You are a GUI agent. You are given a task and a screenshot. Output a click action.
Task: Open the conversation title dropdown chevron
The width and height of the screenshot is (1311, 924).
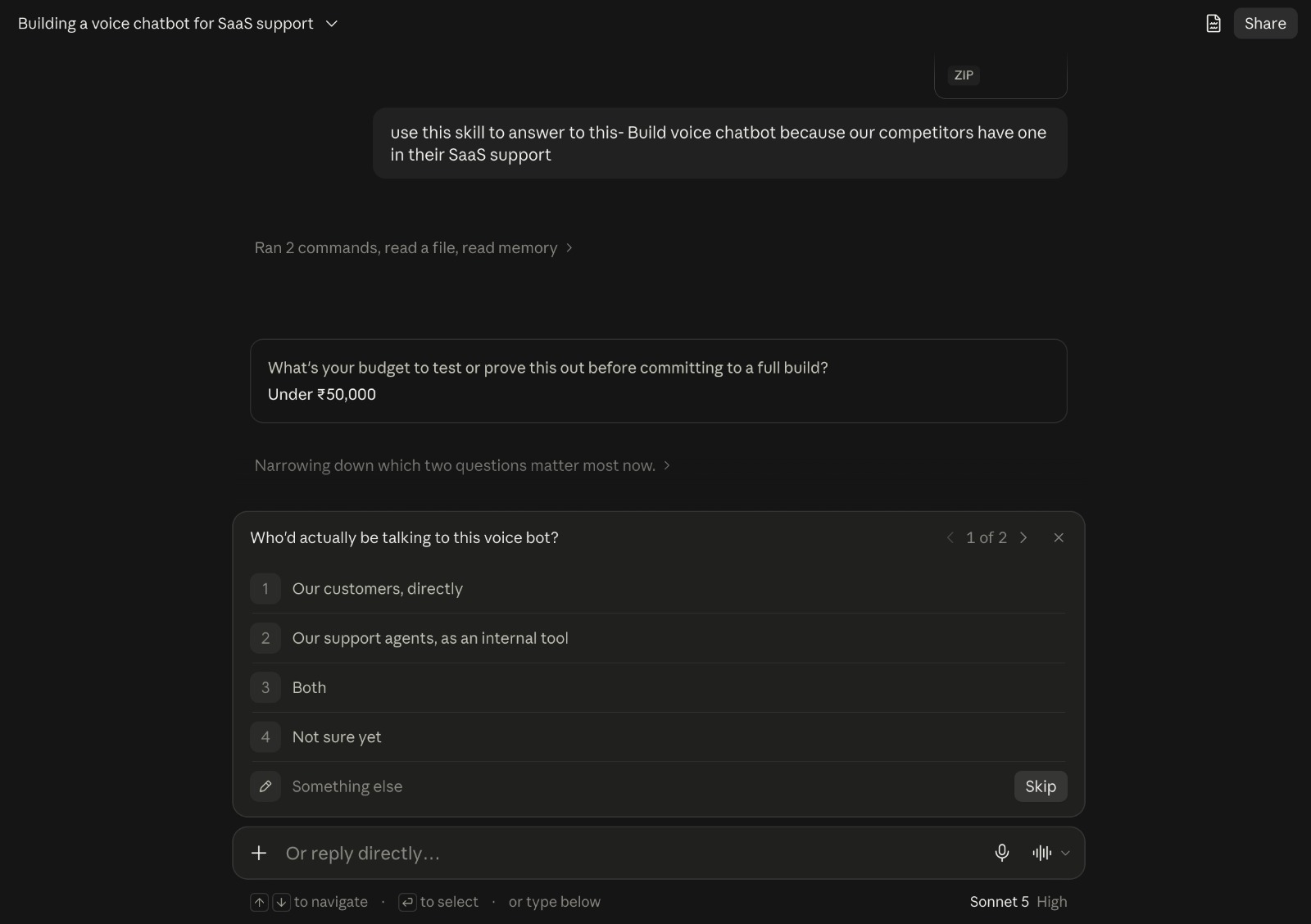[332, 24]
